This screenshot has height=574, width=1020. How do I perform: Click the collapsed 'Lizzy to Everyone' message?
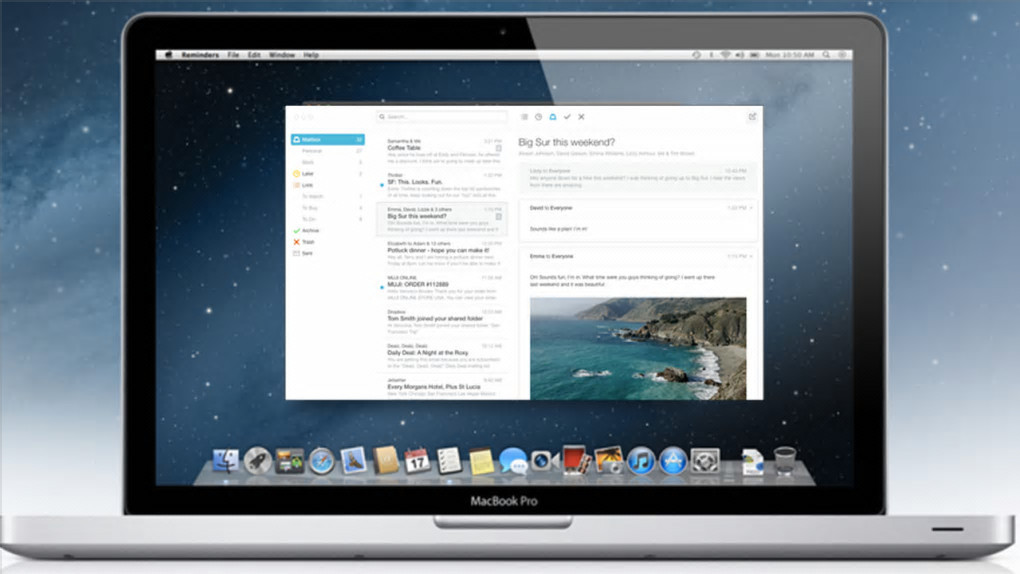click(638, 178)
